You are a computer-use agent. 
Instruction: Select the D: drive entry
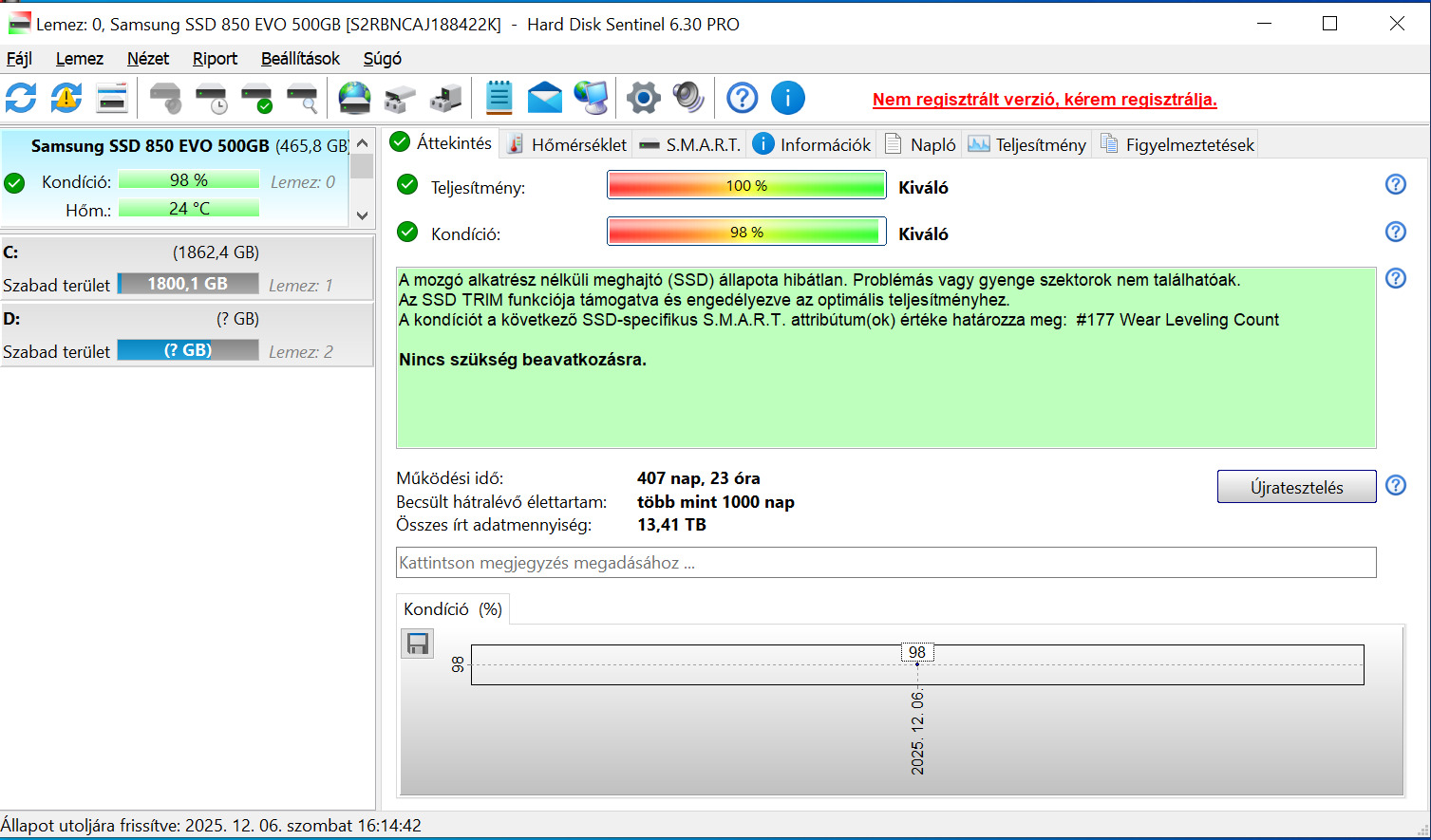pyautogui.click(x=187, y=335)
